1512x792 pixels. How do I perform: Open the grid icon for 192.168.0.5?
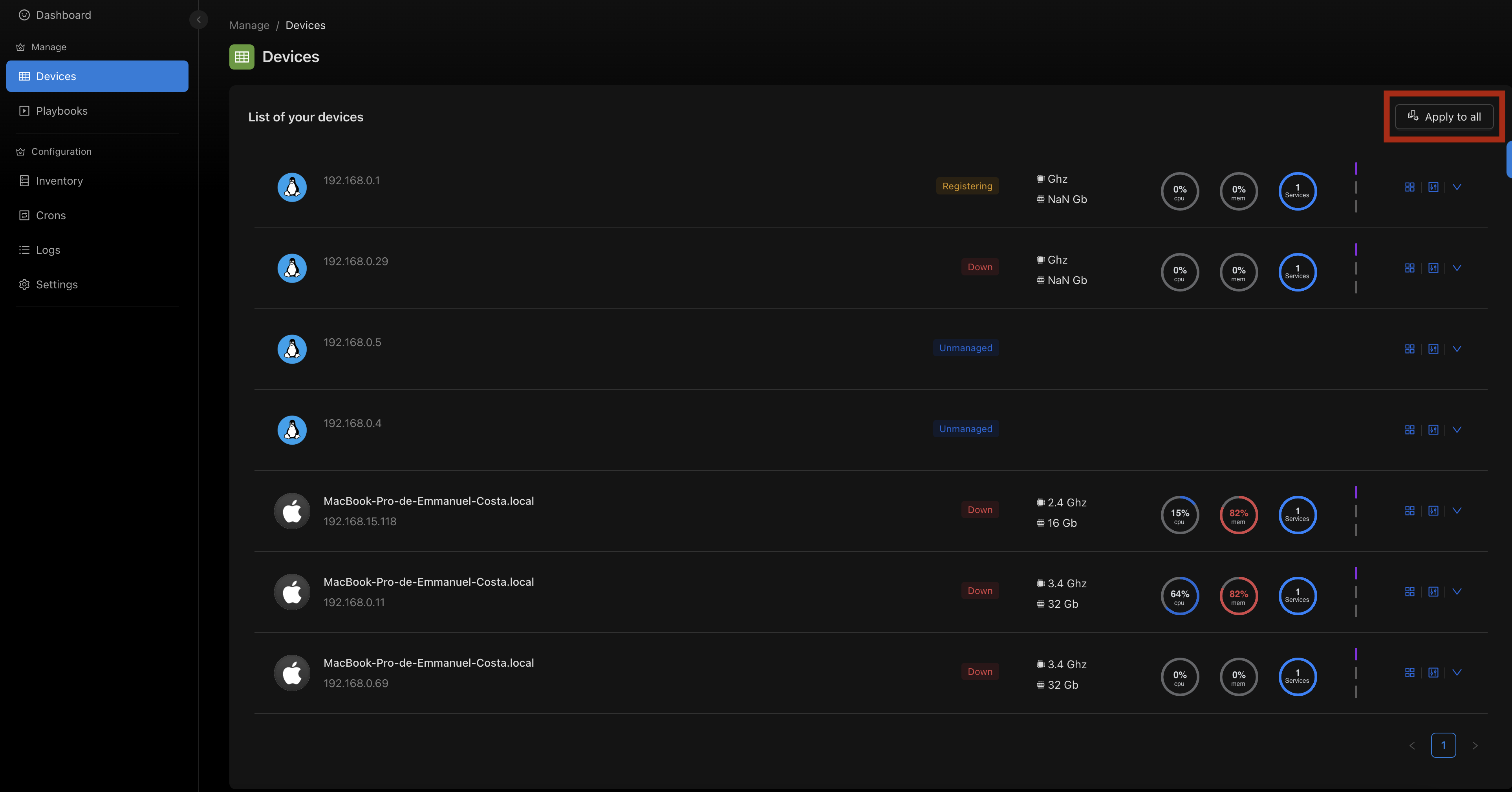(x=1410, y=349)
